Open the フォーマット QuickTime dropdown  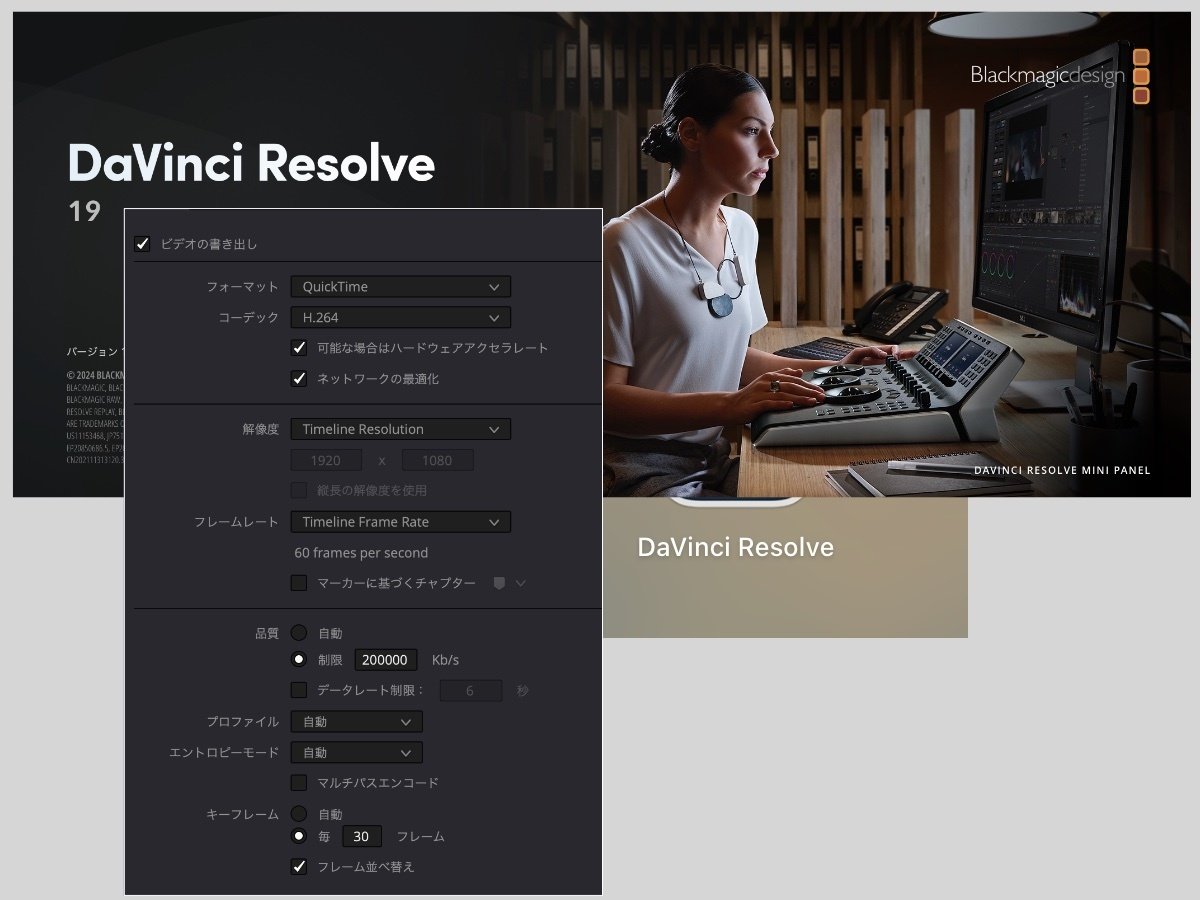point(400,287)
